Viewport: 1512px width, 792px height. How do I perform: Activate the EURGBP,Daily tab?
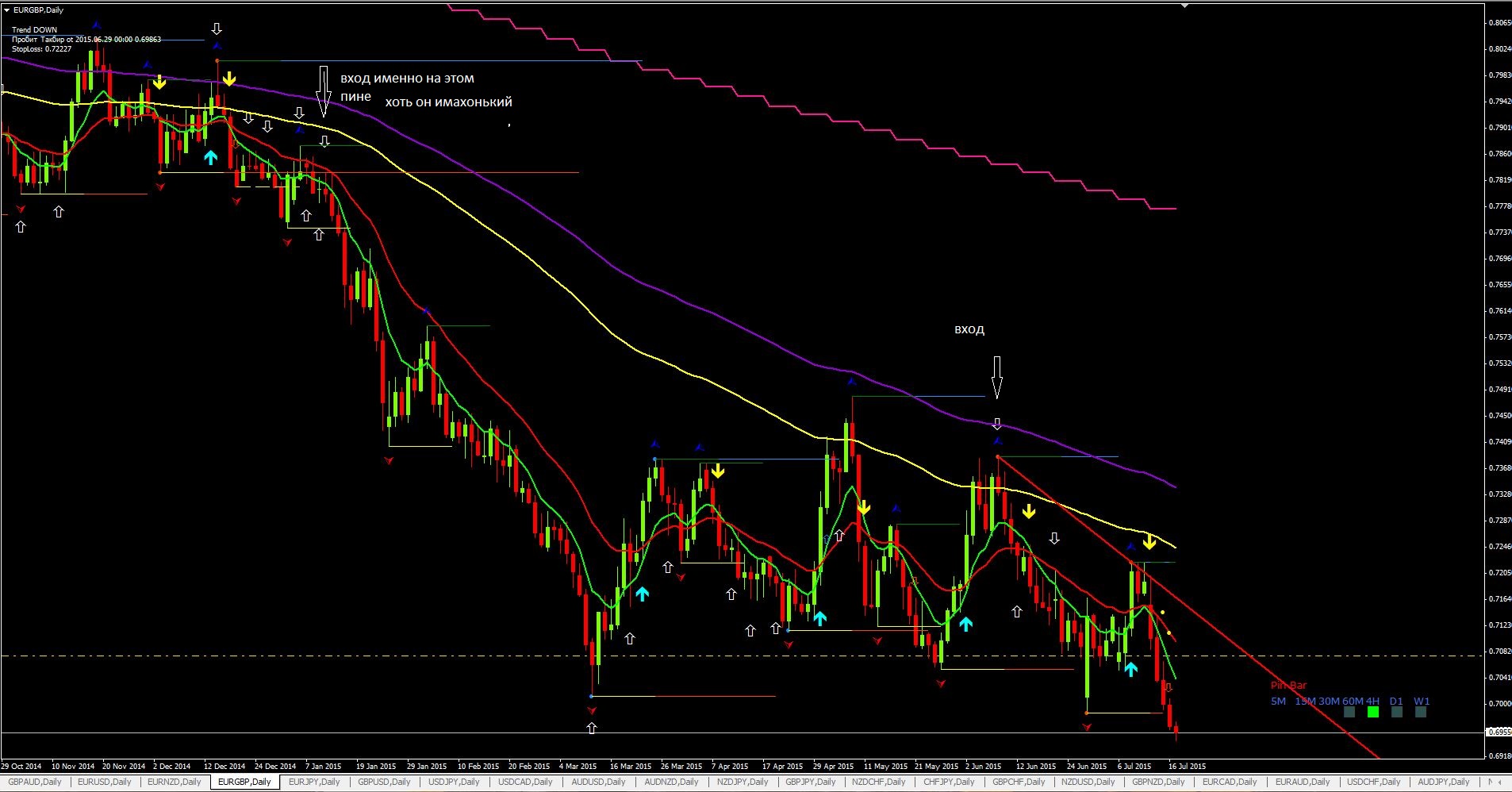point(244,782)
